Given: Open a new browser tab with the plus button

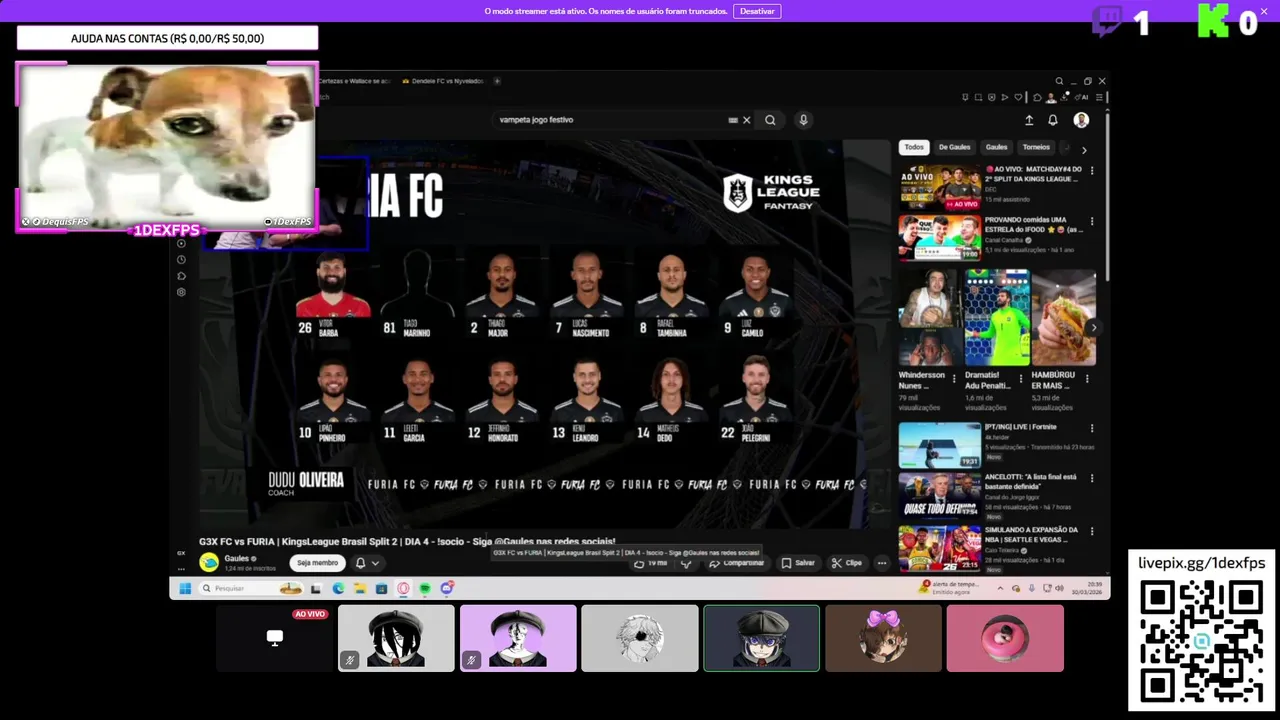Looking at the screenshot, I should [x=497, y=81].
